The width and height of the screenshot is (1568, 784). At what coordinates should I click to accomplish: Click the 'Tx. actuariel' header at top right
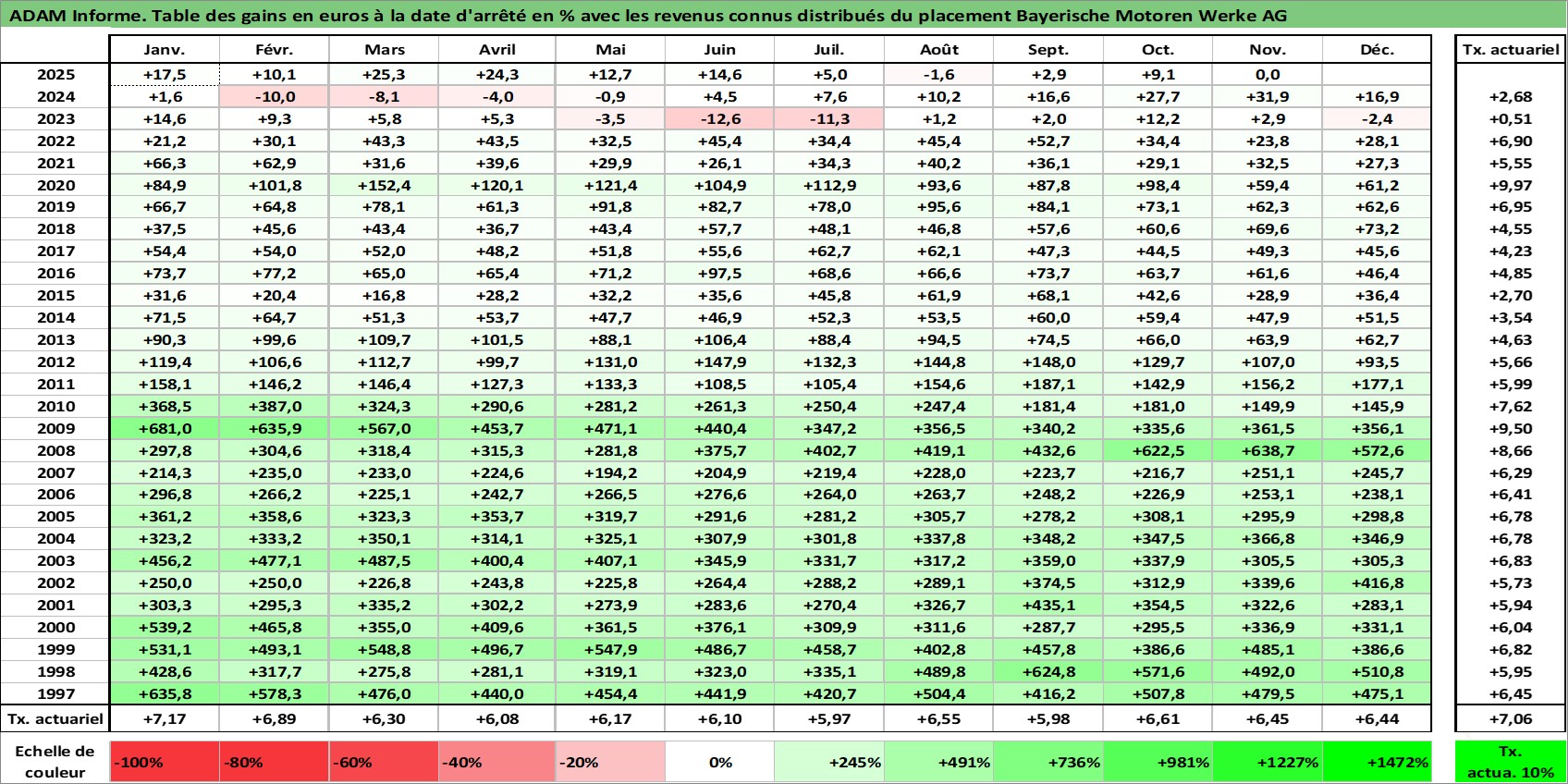pos(1511,50)
